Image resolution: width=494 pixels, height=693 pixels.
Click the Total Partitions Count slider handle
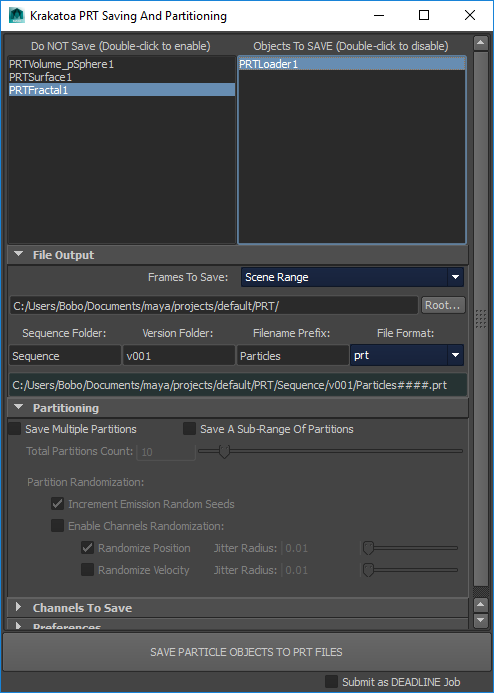tap(224, 451)
